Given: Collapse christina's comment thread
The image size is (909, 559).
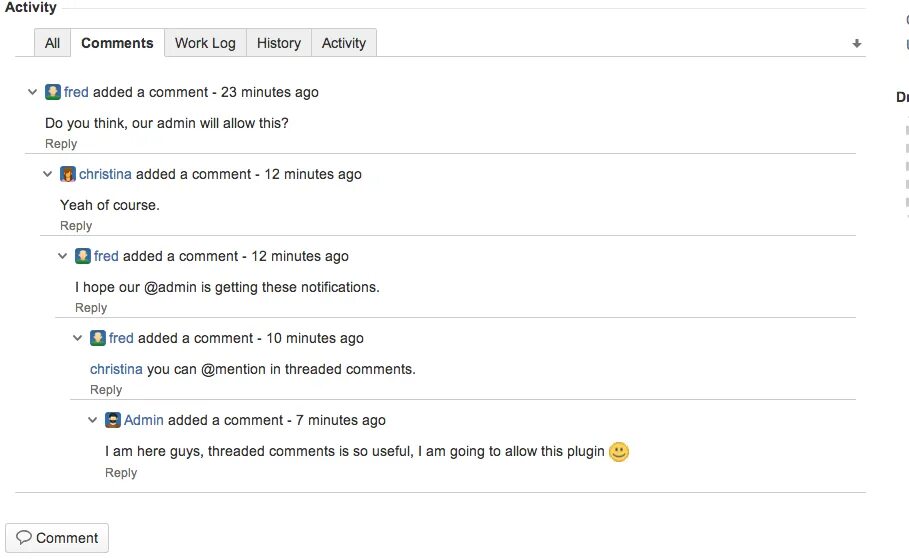Looking at the screenshot, I should tap(48, 174).
